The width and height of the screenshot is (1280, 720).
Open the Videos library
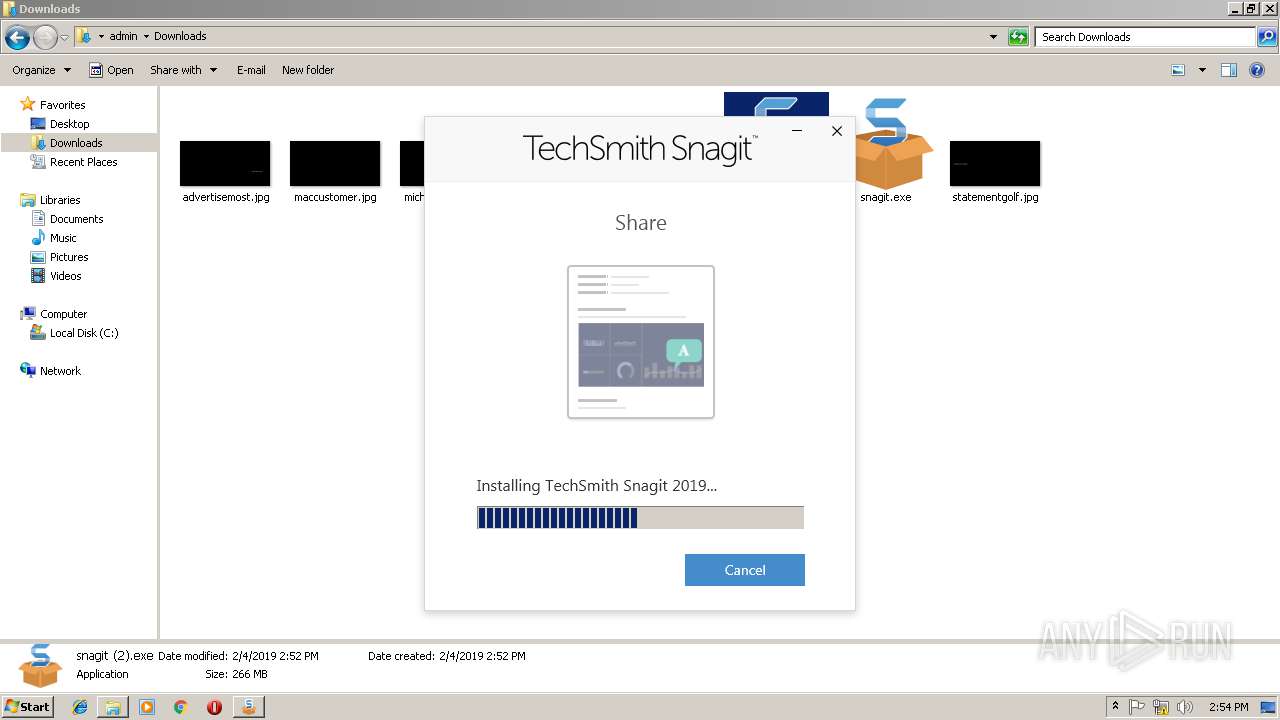click(x=66, y=276)
